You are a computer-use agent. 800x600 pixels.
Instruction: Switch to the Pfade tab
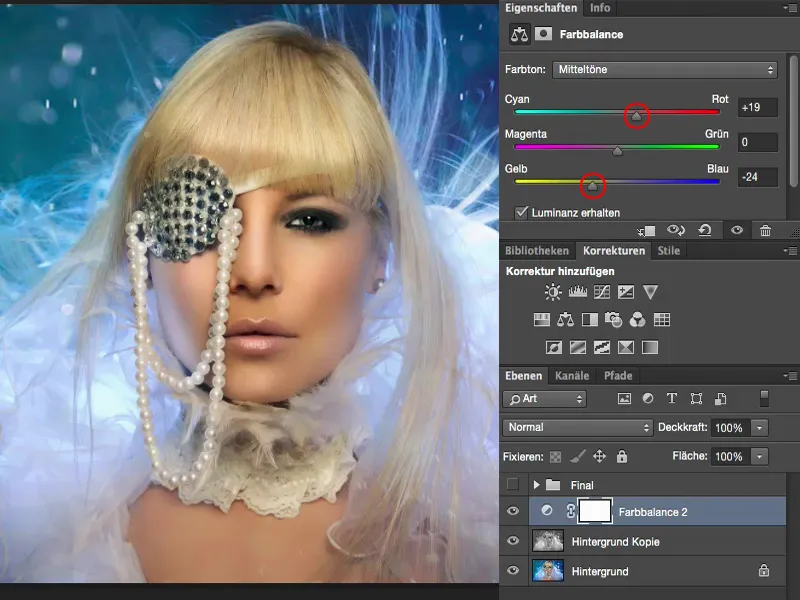pyautogui.click(x=618, y=376)
